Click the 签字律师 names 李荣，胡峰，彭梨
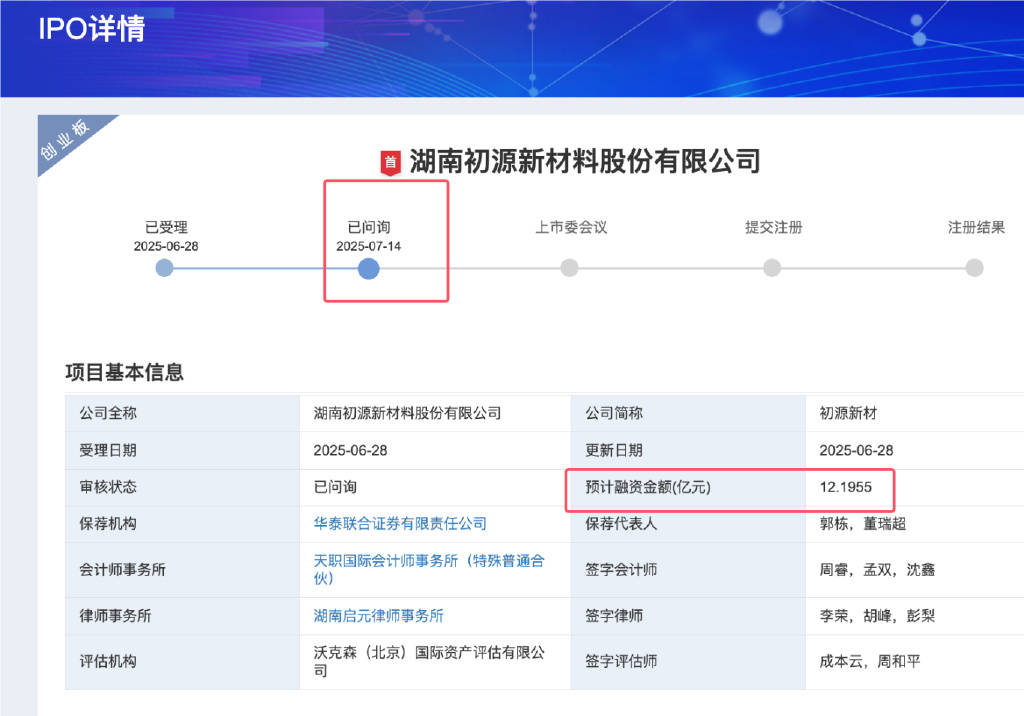This screenshot has width=1024, height=716. (x=877, y=615)
